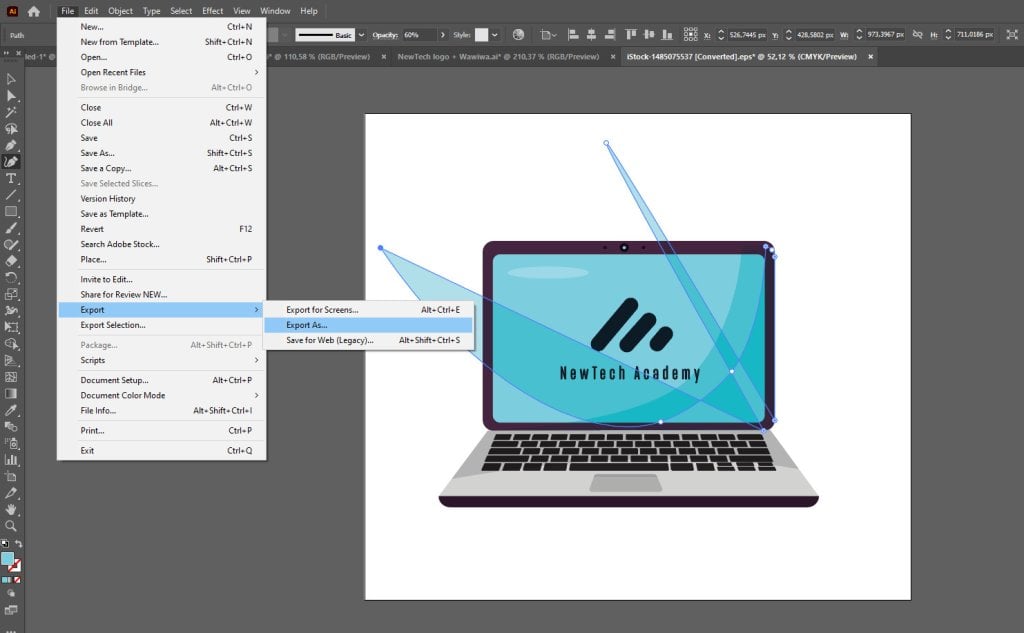Open the Effect menu
This screenshot has height=633, width=1024.
pyautogui.click(x=212, y=11)
